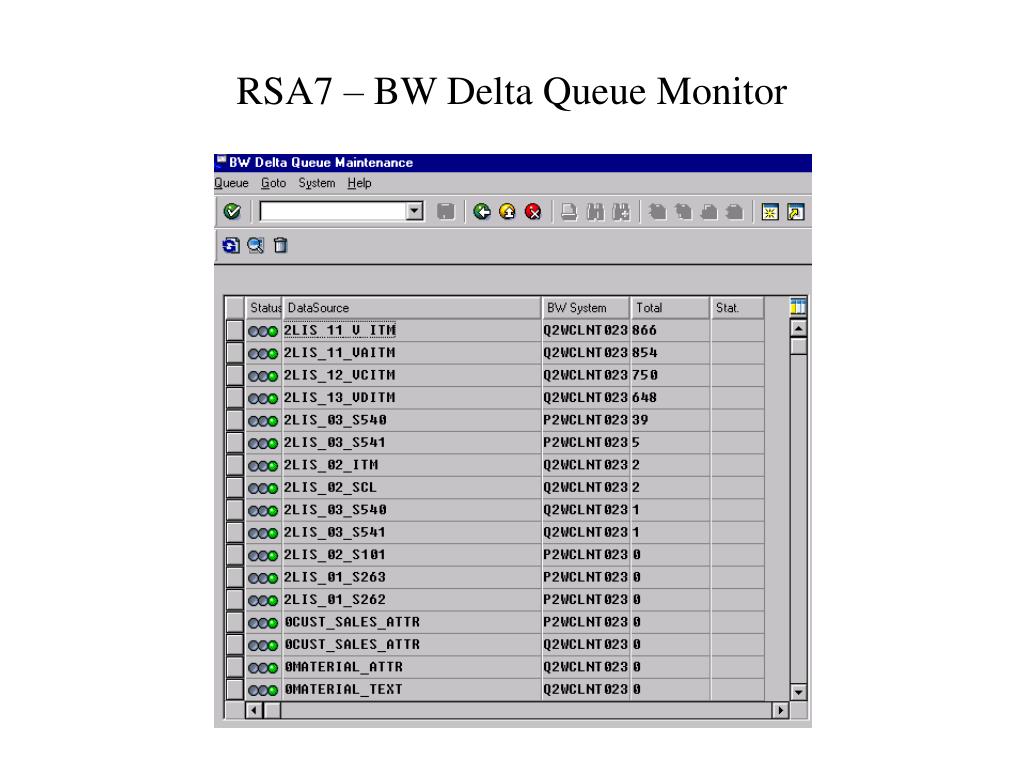Click the Save diskette icon

[x=445, y=212]
